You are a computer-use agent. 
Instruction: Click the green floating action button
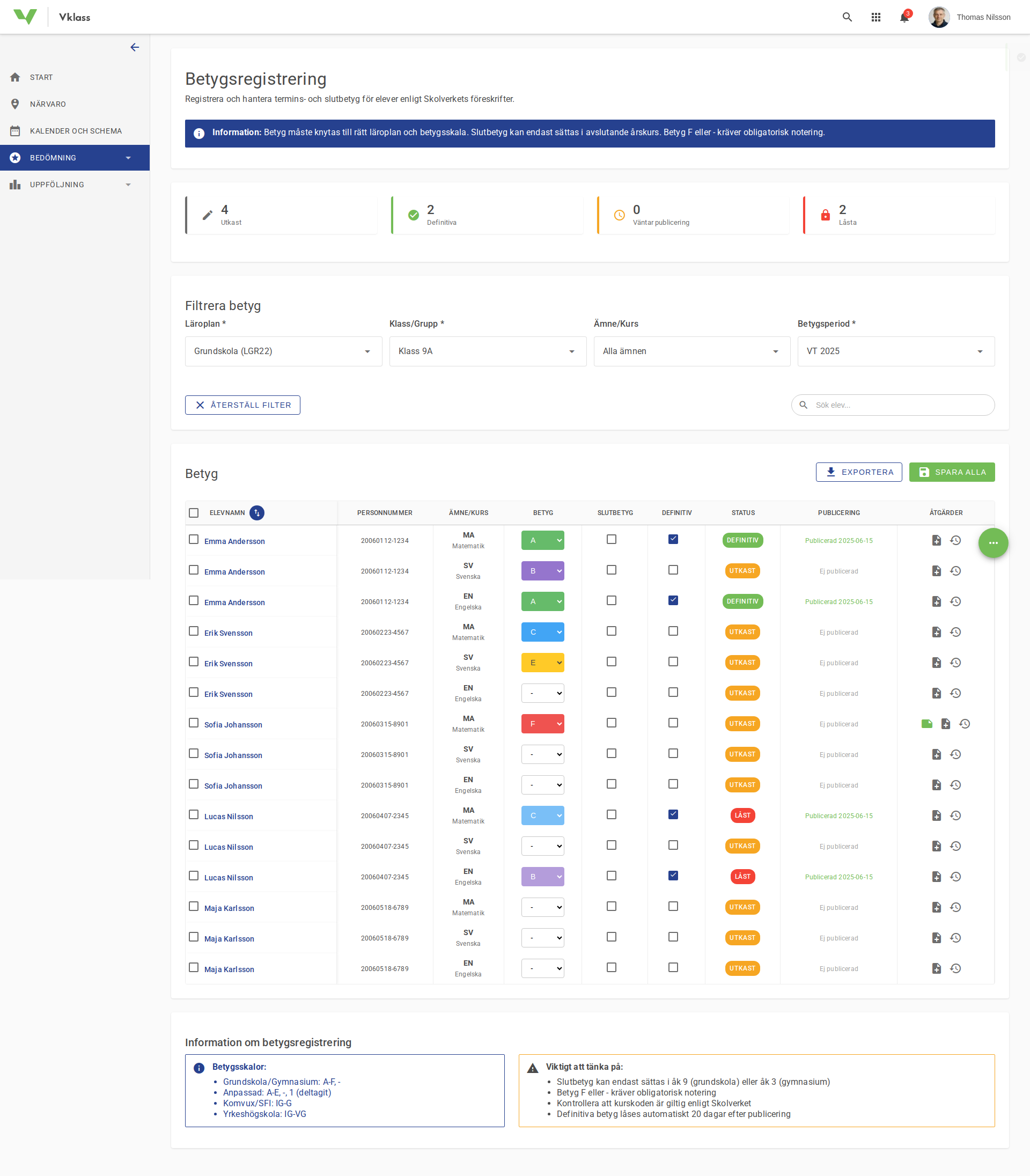pyautogui.click(x=992, y=542)
